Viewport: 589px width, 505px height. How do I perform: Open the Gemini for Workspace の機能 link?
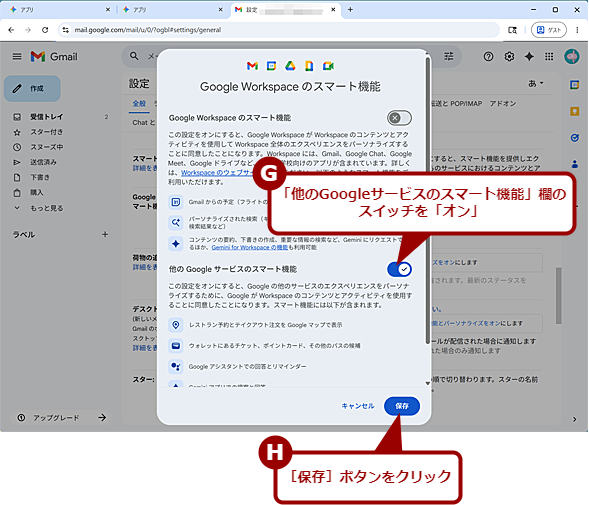click(x=249, y=247)
